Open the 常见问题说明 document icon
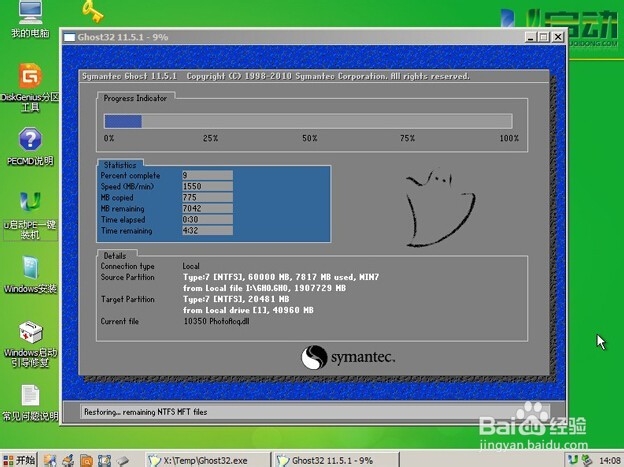The height and width of the screenshot is (467, 624). click(30, 403)
